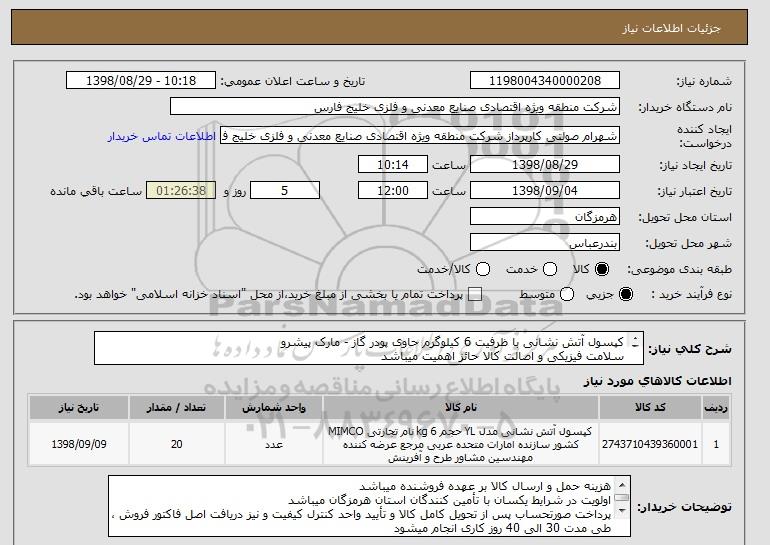The height and width of the screenshot is (545, 770).
Task: Click the ردیف column header
Action: (x=716, y=408)
